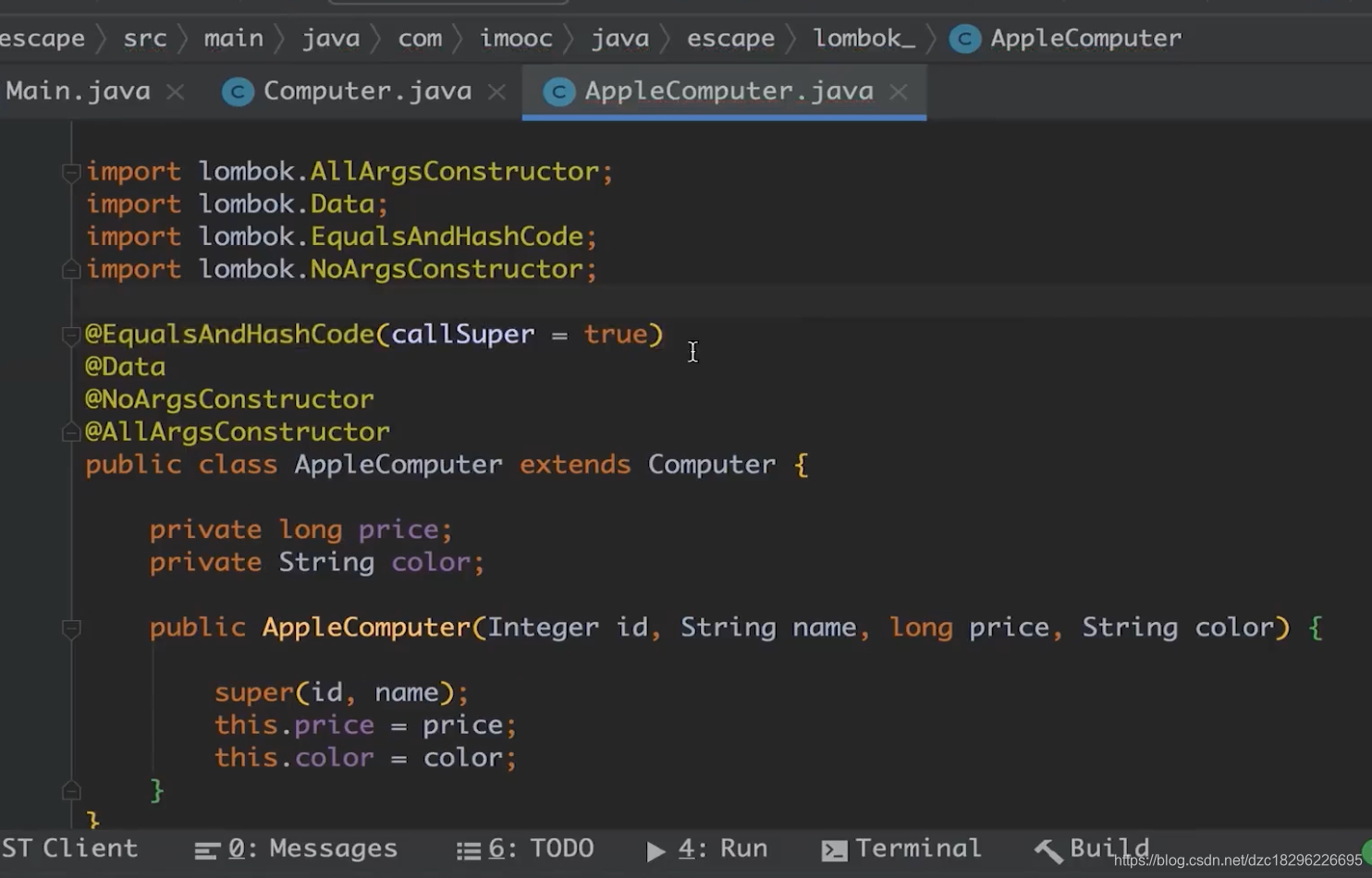
Task: Close the Main.java tab
Action: [176, 91]
